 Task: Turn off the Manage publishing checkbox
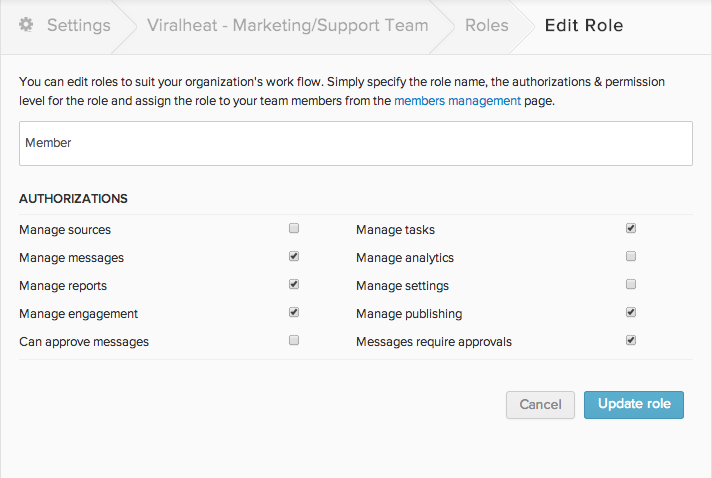click(x=631, y=312)
